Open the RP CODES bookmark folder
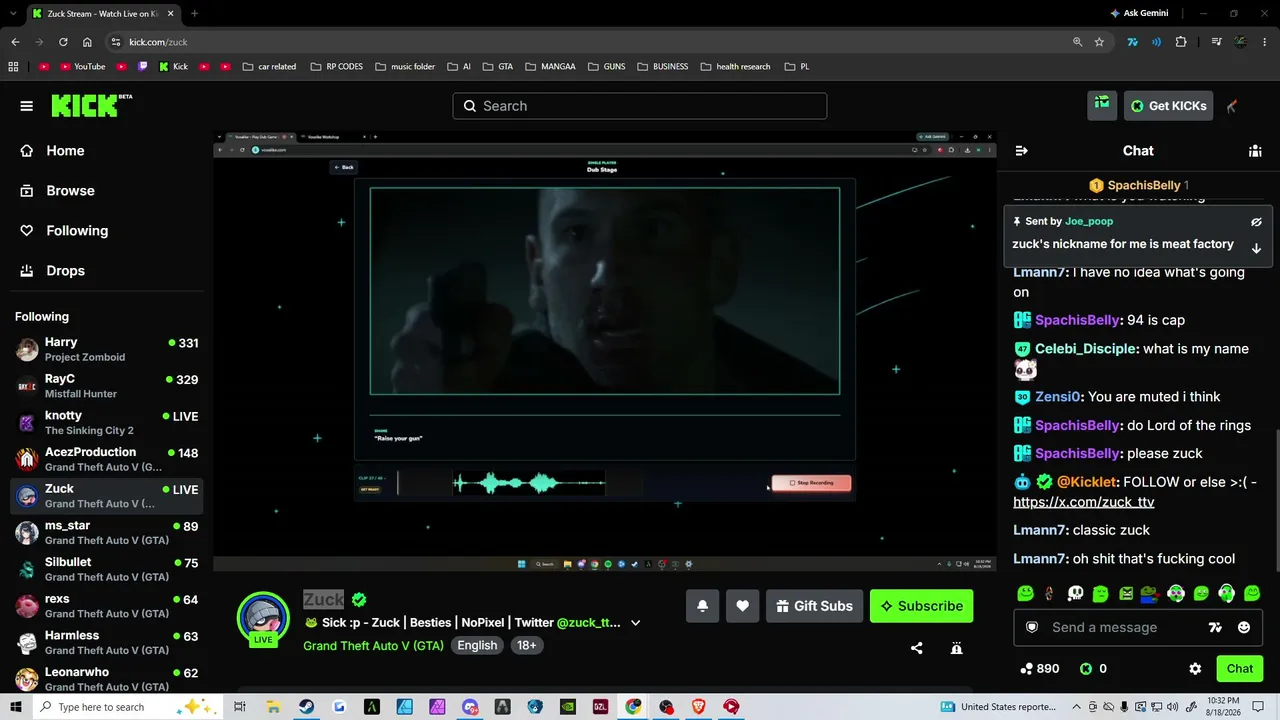The height and width of the screenshot is (720, 1280). click(x=337, y=67)
